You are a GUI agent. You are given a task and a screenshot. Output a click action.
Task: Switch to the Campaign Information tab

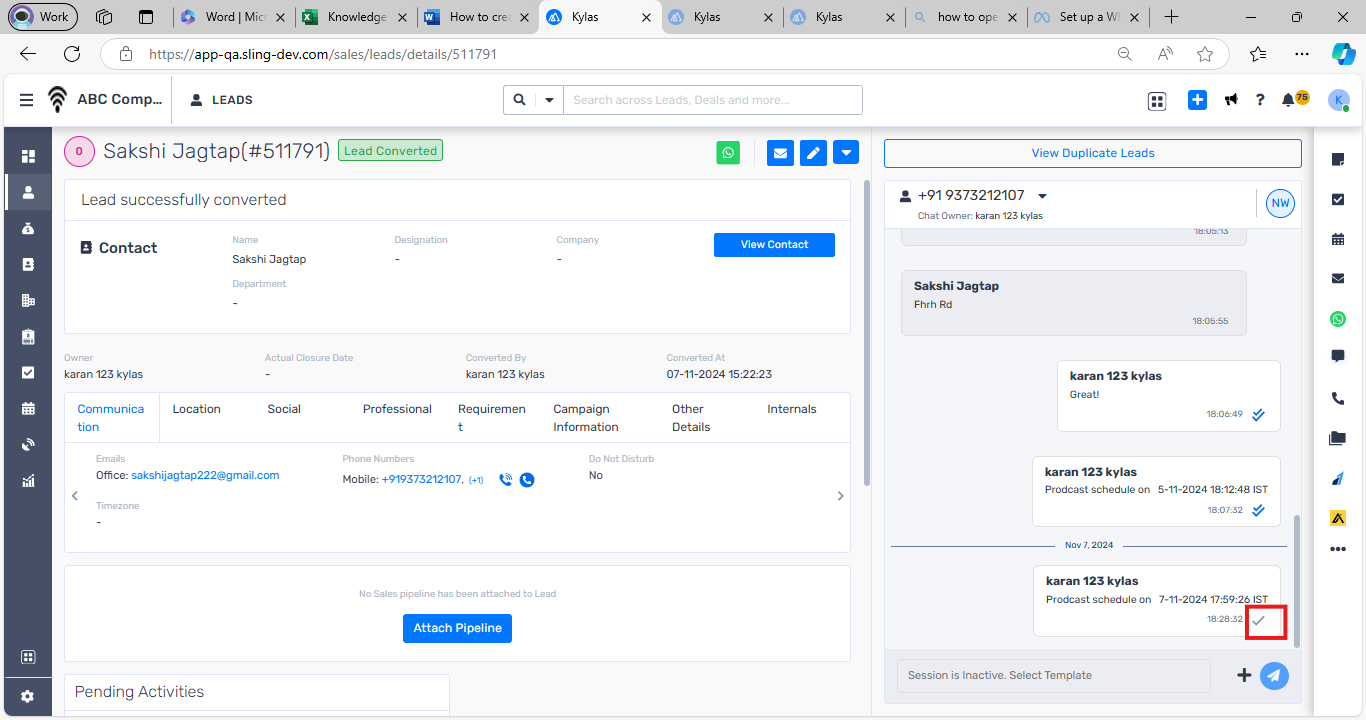[x=586, y=418]
